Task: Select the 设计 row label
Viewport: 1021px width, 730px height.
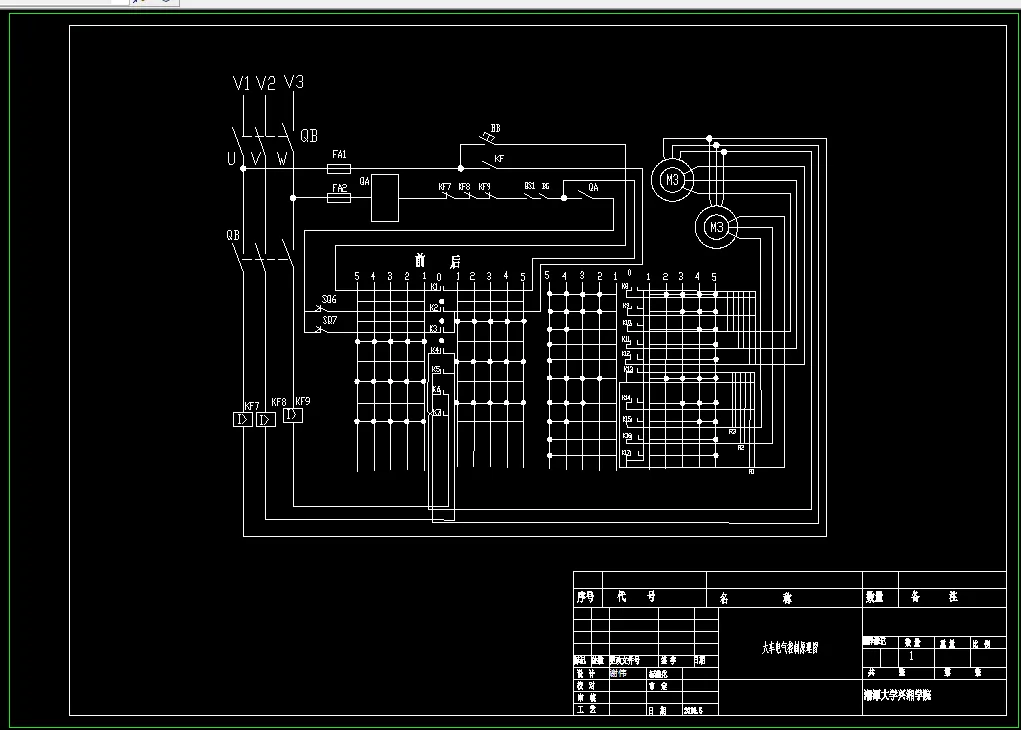Action: pos(586,673)
